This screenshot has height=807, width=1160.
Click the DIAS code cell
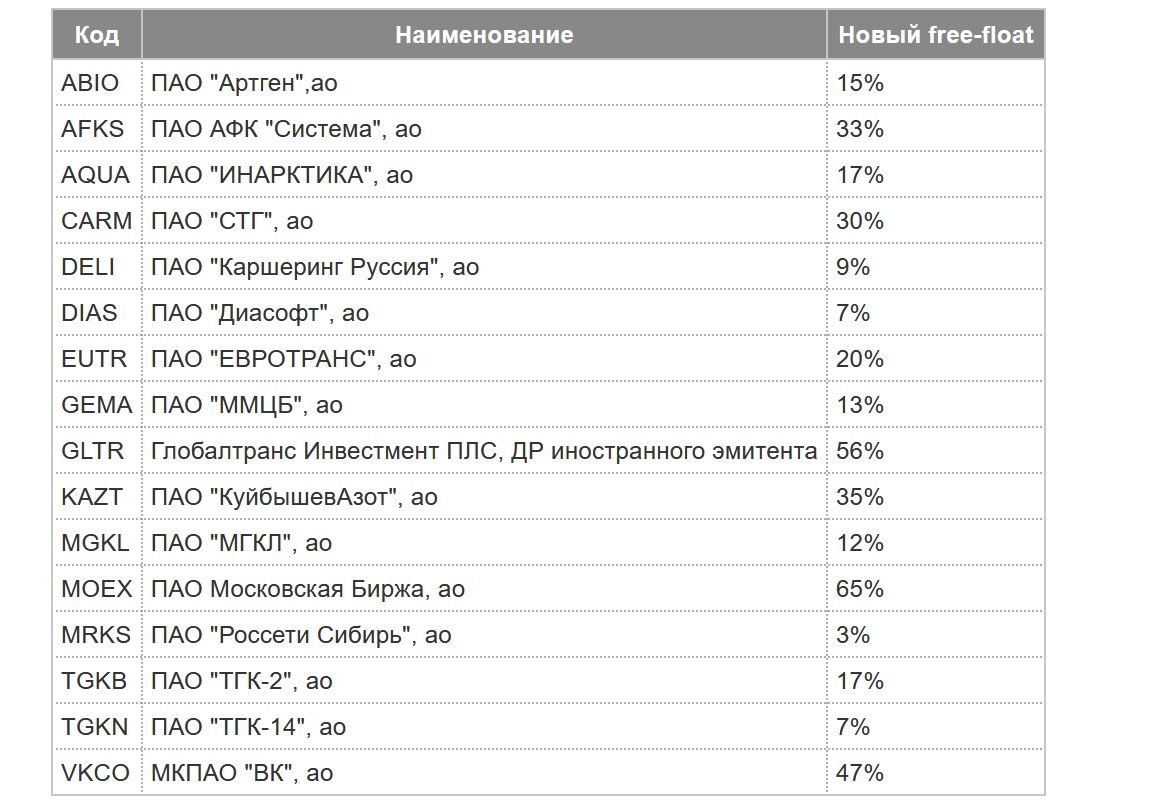tap(89, 313)
